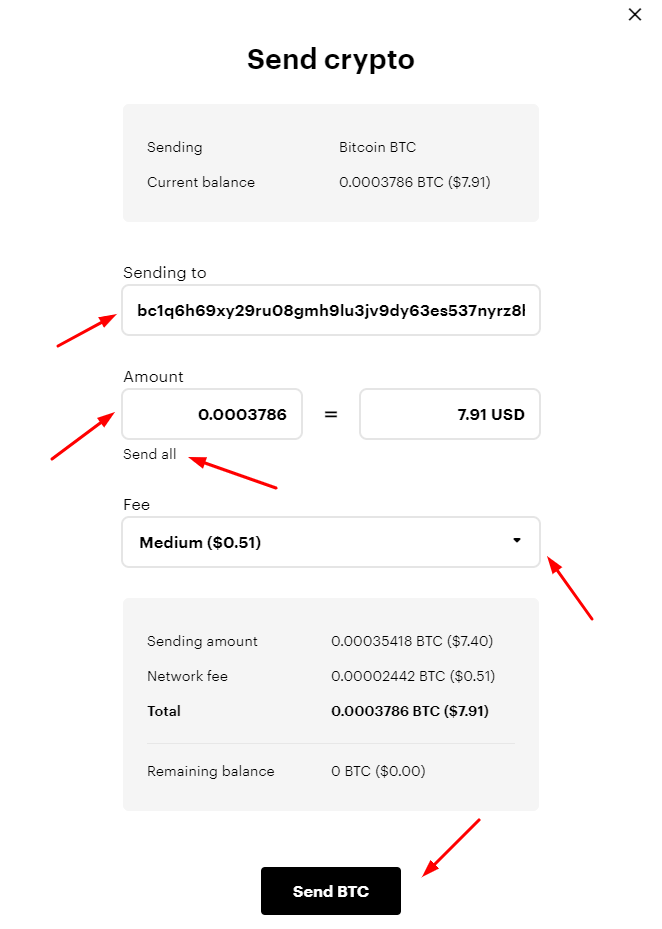The image size is (662, 929).
Task: Click the Fee section label
Action: pyautogui.click(x=136, y=505)
